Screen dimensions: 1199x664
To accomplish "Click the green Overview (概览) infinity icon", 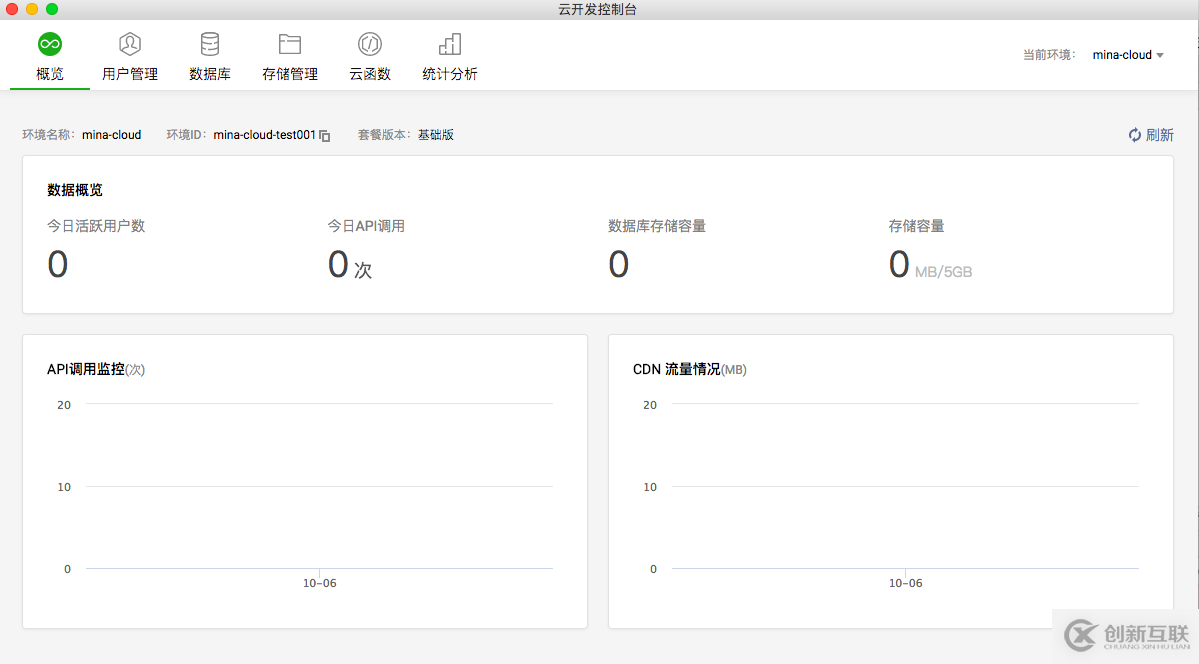I will click(50, 44).
